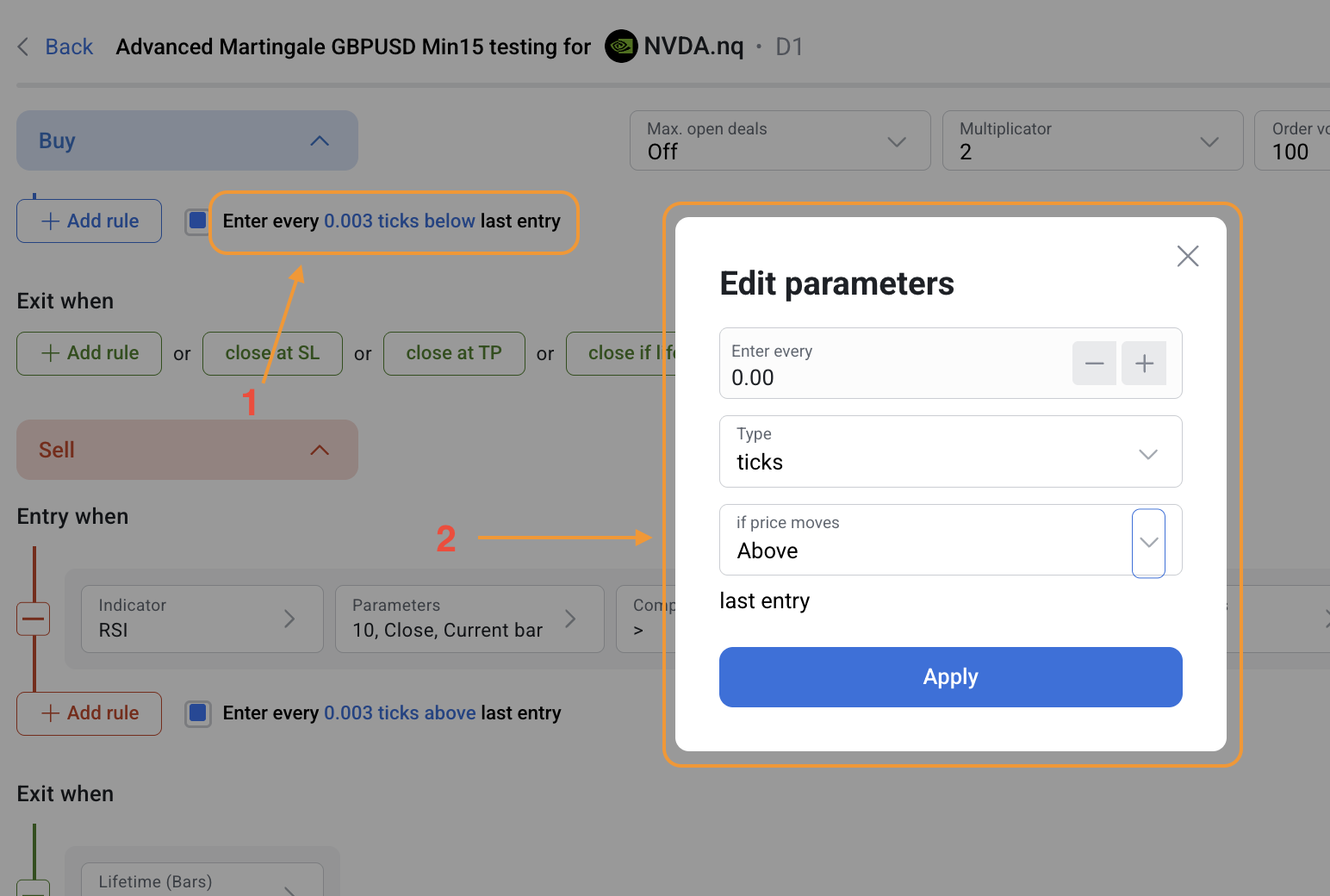Select the 'close at TP' exit rule
Screen dimensions: 1330x896
(454, 353)
